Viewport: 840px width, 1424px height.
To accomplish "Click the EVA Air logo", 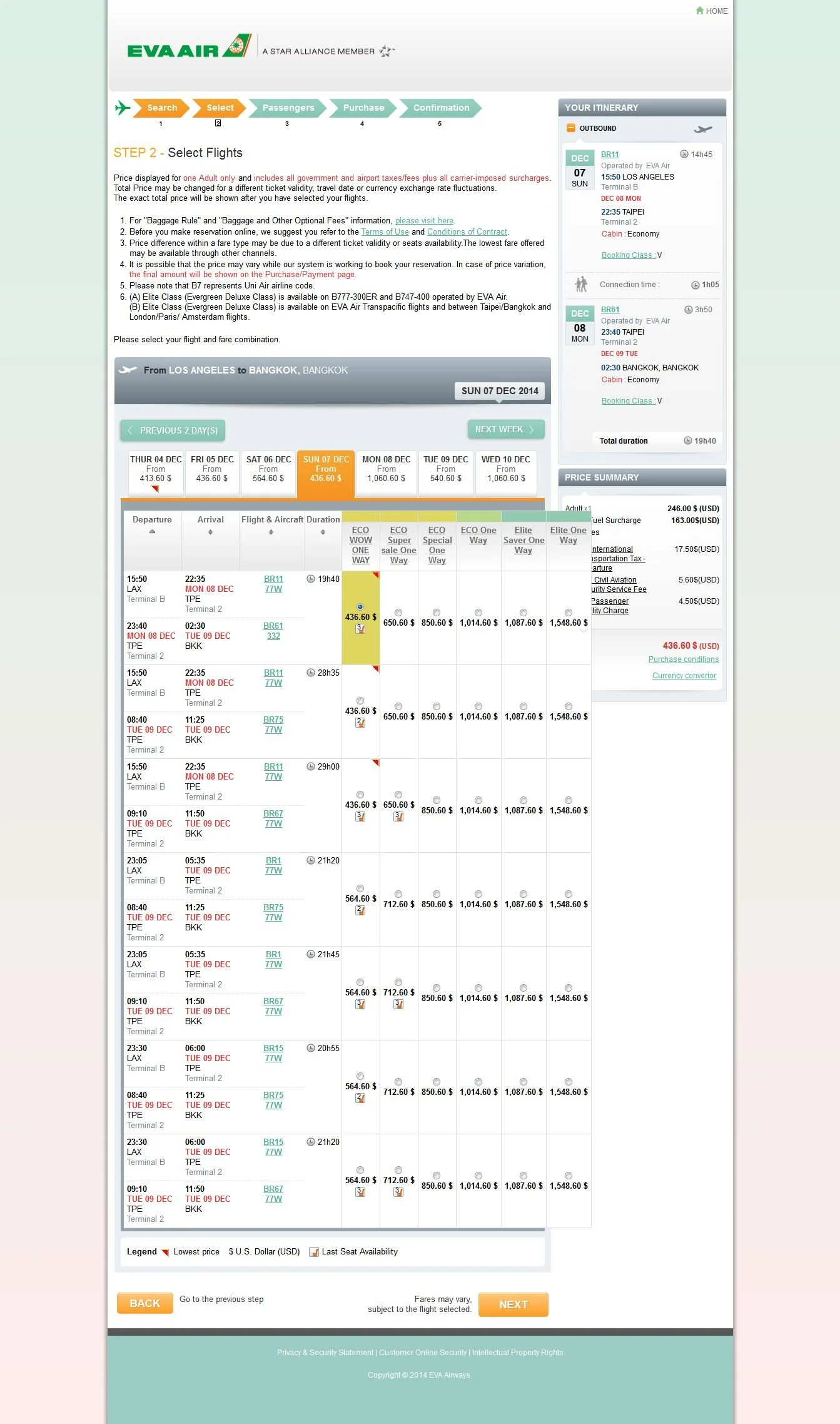I will point(189,46).
